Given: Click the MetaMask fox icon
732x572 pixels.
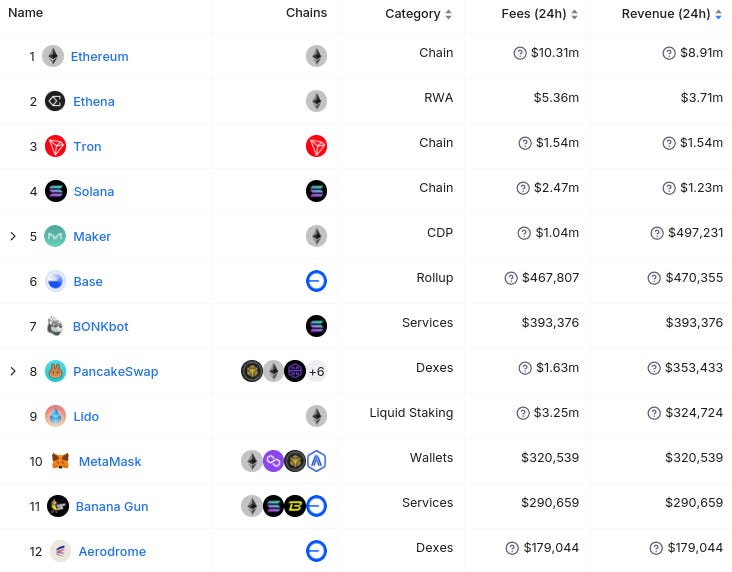Looking at the screenshot, I should coord(60,461).
